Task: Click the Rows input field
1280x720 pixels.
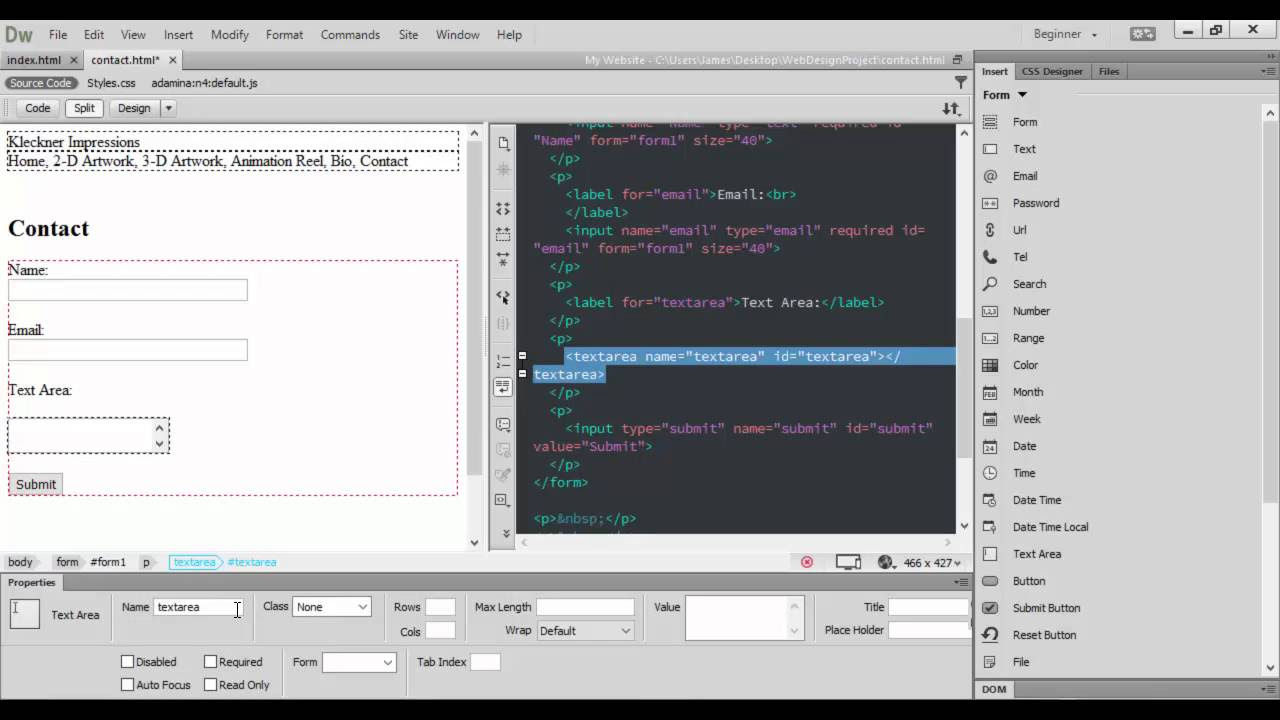Action: coord(440,607)
